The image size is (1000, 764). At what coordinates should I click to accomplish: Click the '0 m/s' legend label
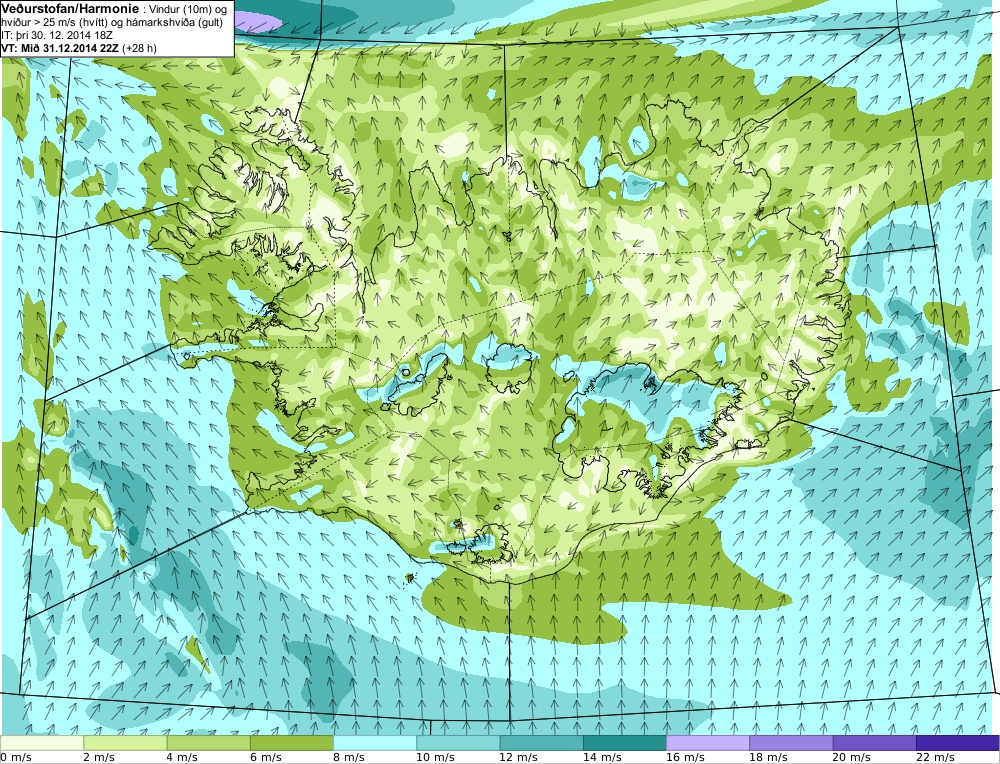16,757
